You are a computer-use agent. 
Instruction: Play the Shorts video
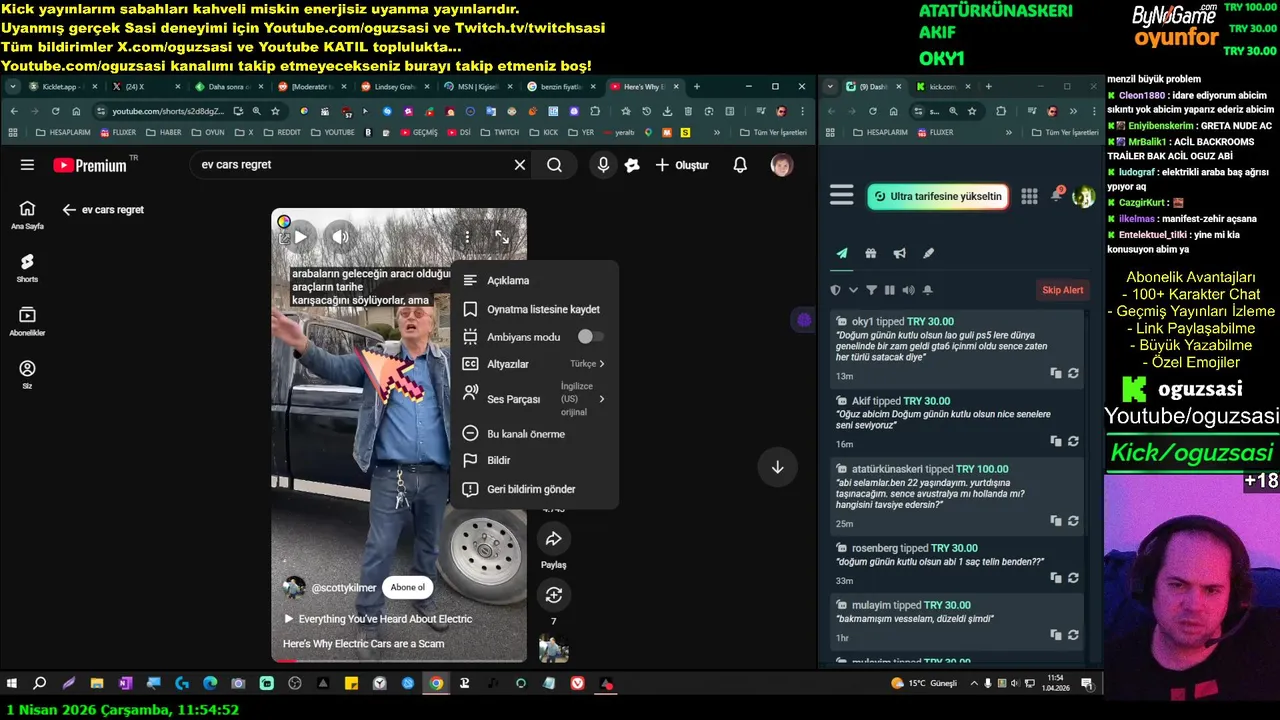(300, 237)
